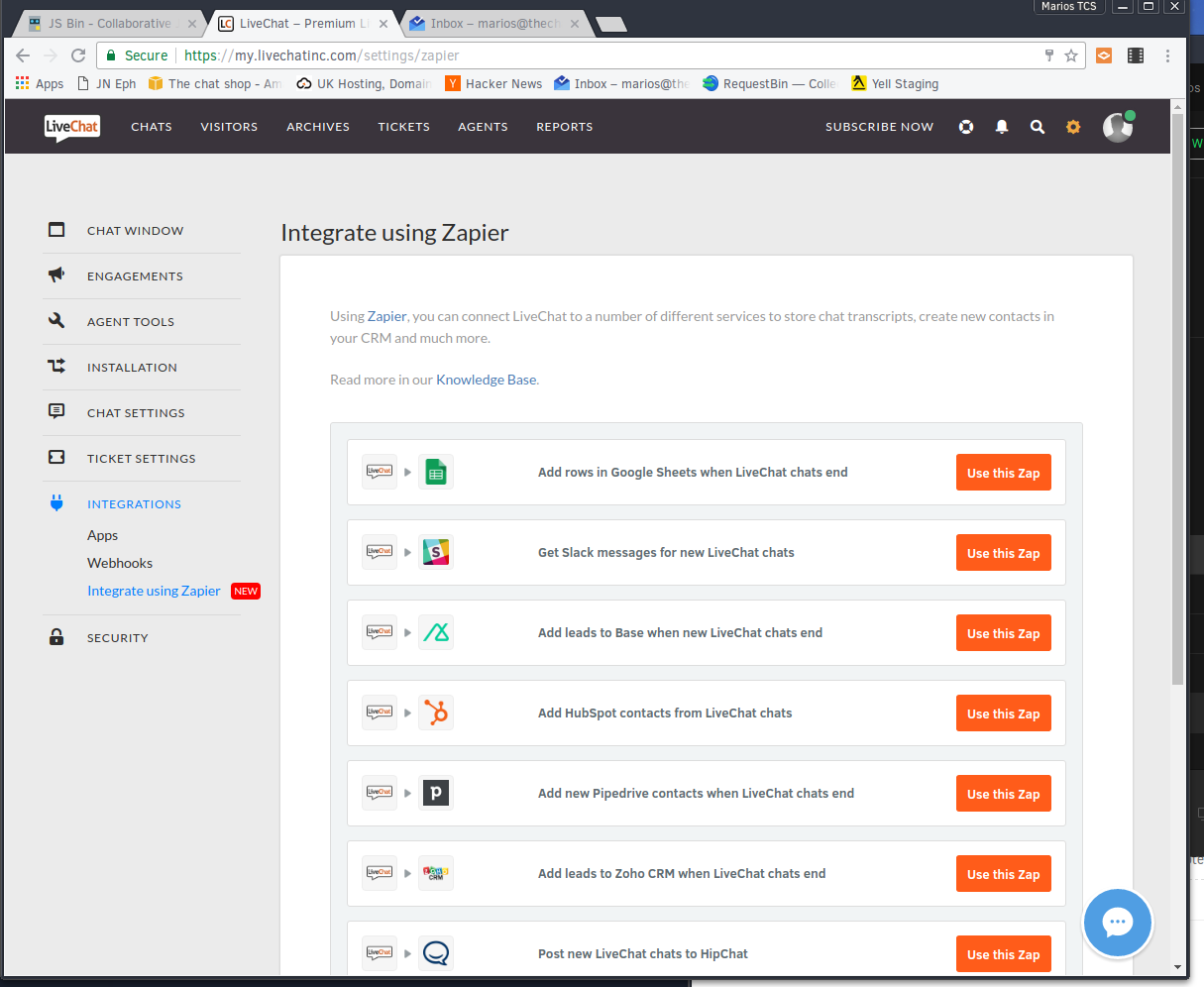Click the Chat Settings speech bubble icon

56,411
